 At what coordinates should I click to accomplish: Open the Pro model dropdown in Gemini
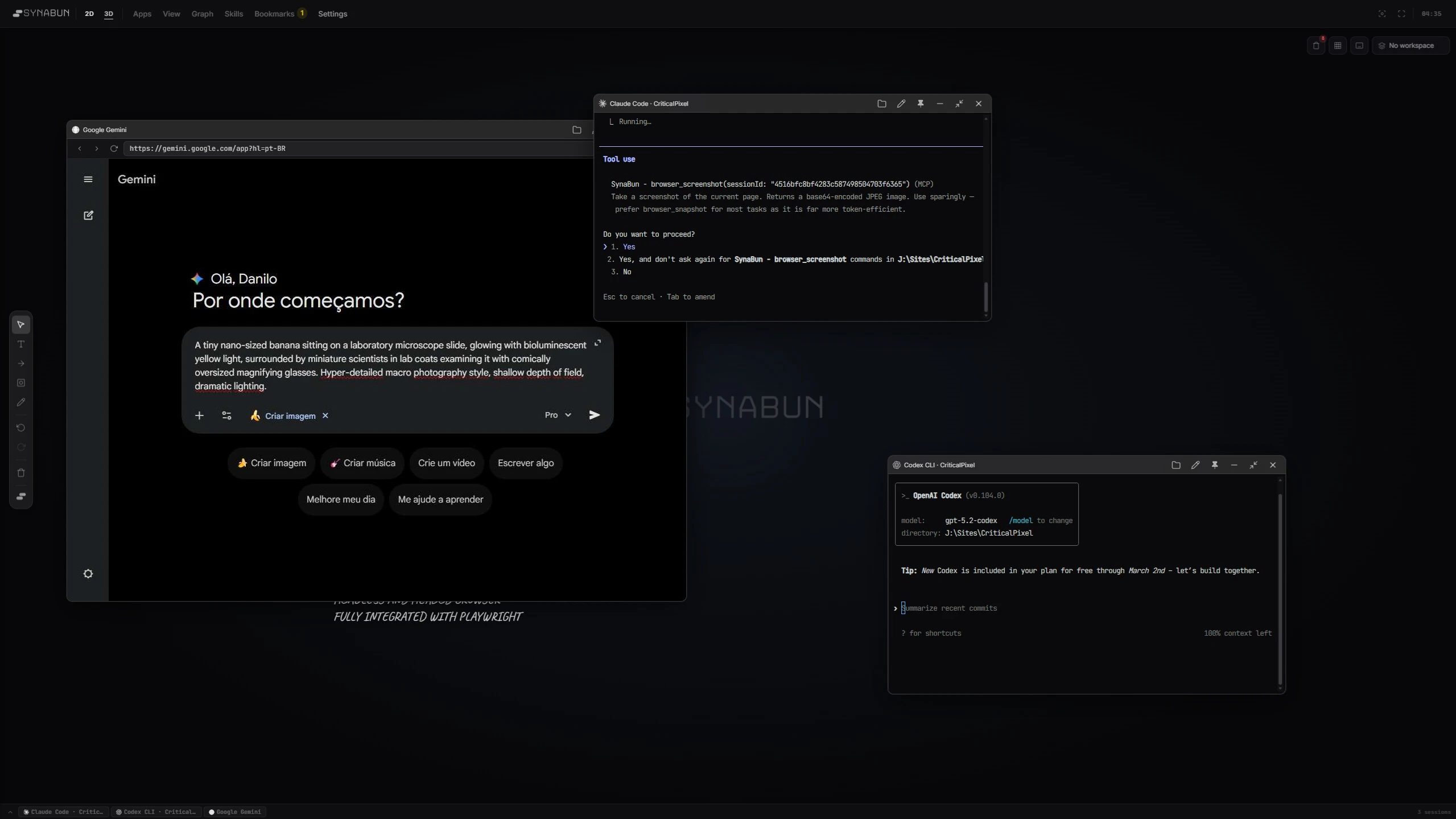click(558, 415)
